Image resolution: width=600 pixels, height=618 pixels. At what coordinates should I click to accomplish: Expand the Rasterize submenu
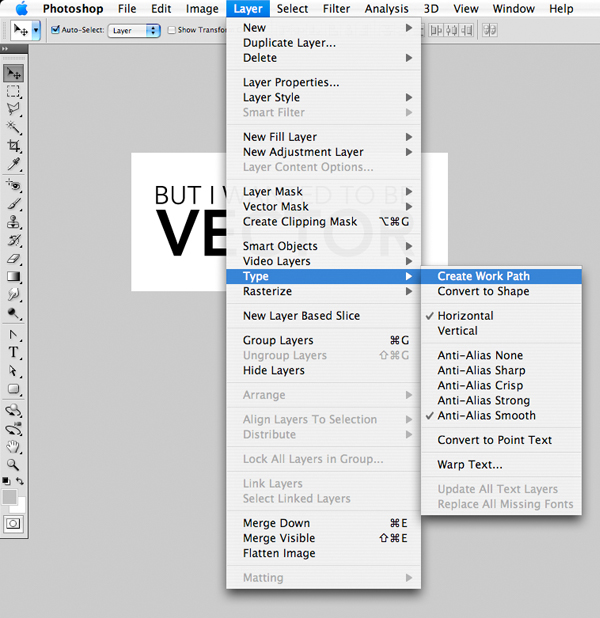point(323,291)
